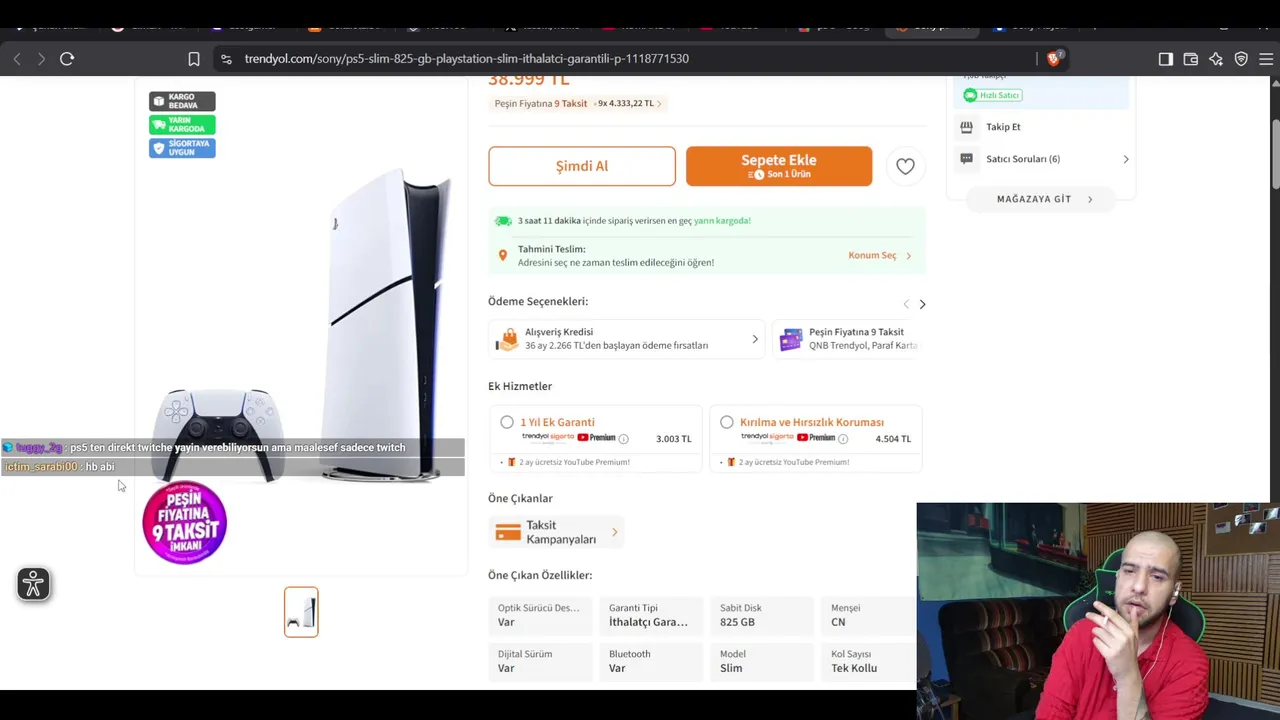Follow the seller with Takip Et
The image size is (1280, 720).
(x=1004, y=127)
